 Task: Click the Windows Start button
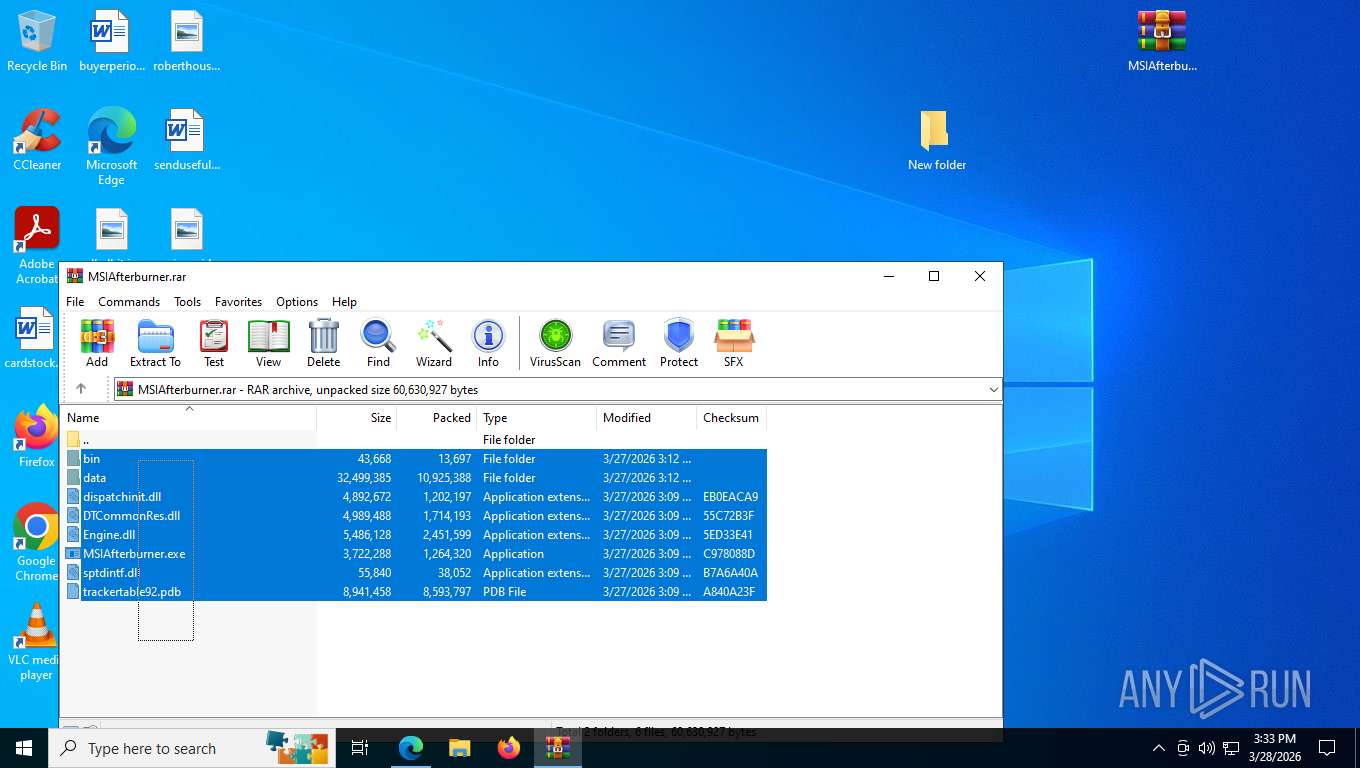click(x=24, y=748)
